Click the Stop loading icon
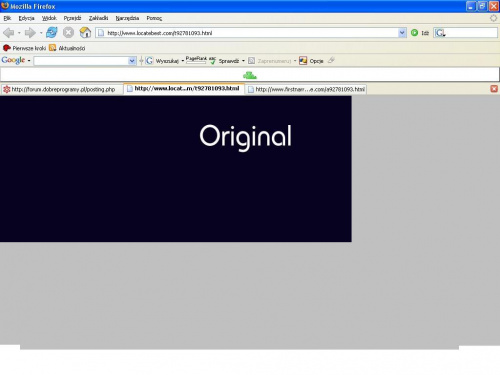The width and height of the screenshot is (500, 375). tap(68, 32)
